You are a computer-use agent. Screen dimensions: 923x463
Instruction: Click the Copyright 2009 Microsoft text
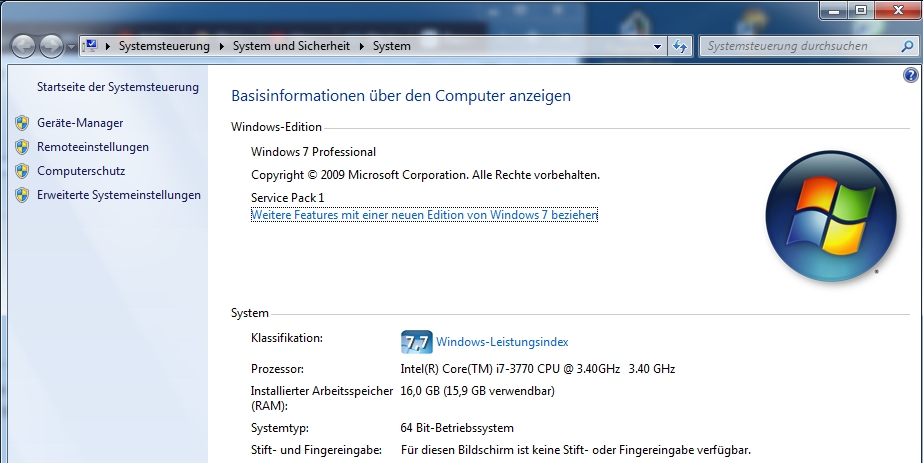pyautogui.click(x=426, y=175)
